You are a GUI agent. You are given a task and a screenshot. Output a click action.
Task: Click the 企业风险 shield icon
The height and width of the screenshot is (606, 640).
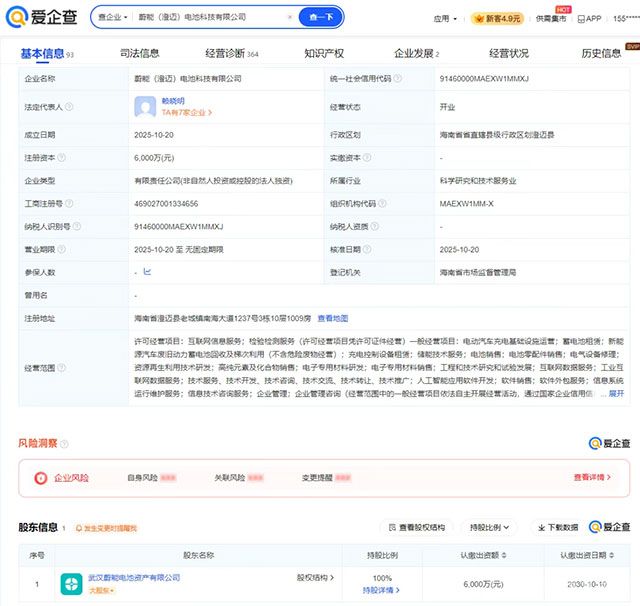click(41, 478)
